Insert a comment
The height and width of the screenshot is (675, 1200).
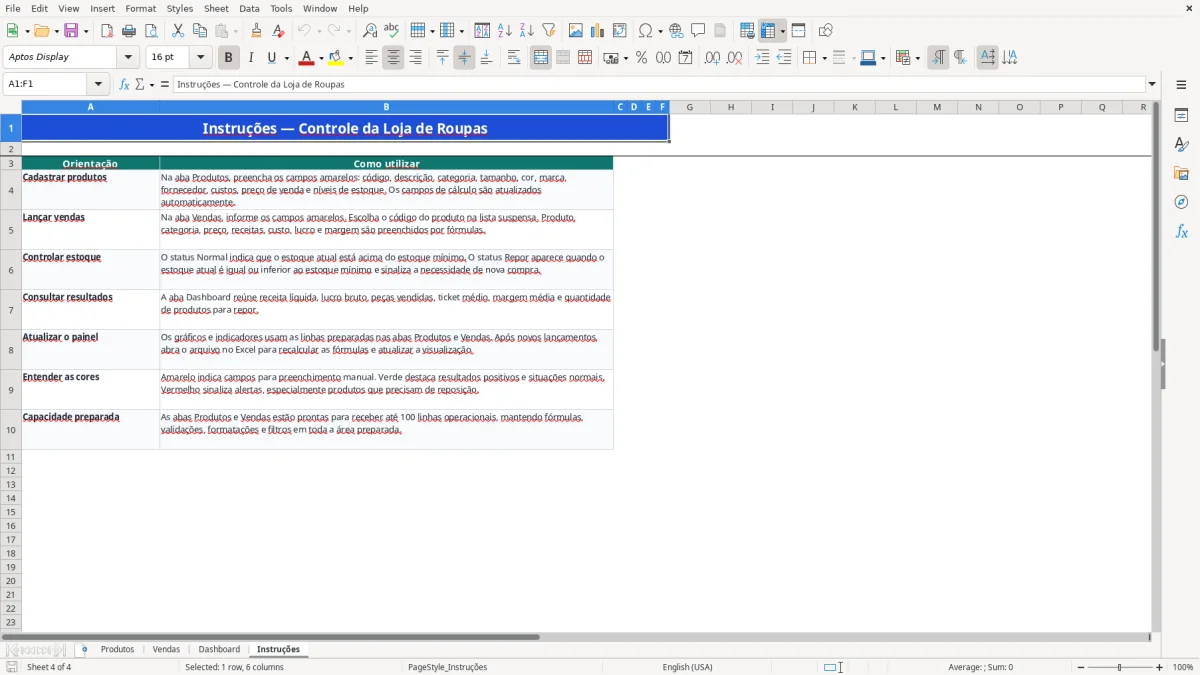click(x=698, y=31)
